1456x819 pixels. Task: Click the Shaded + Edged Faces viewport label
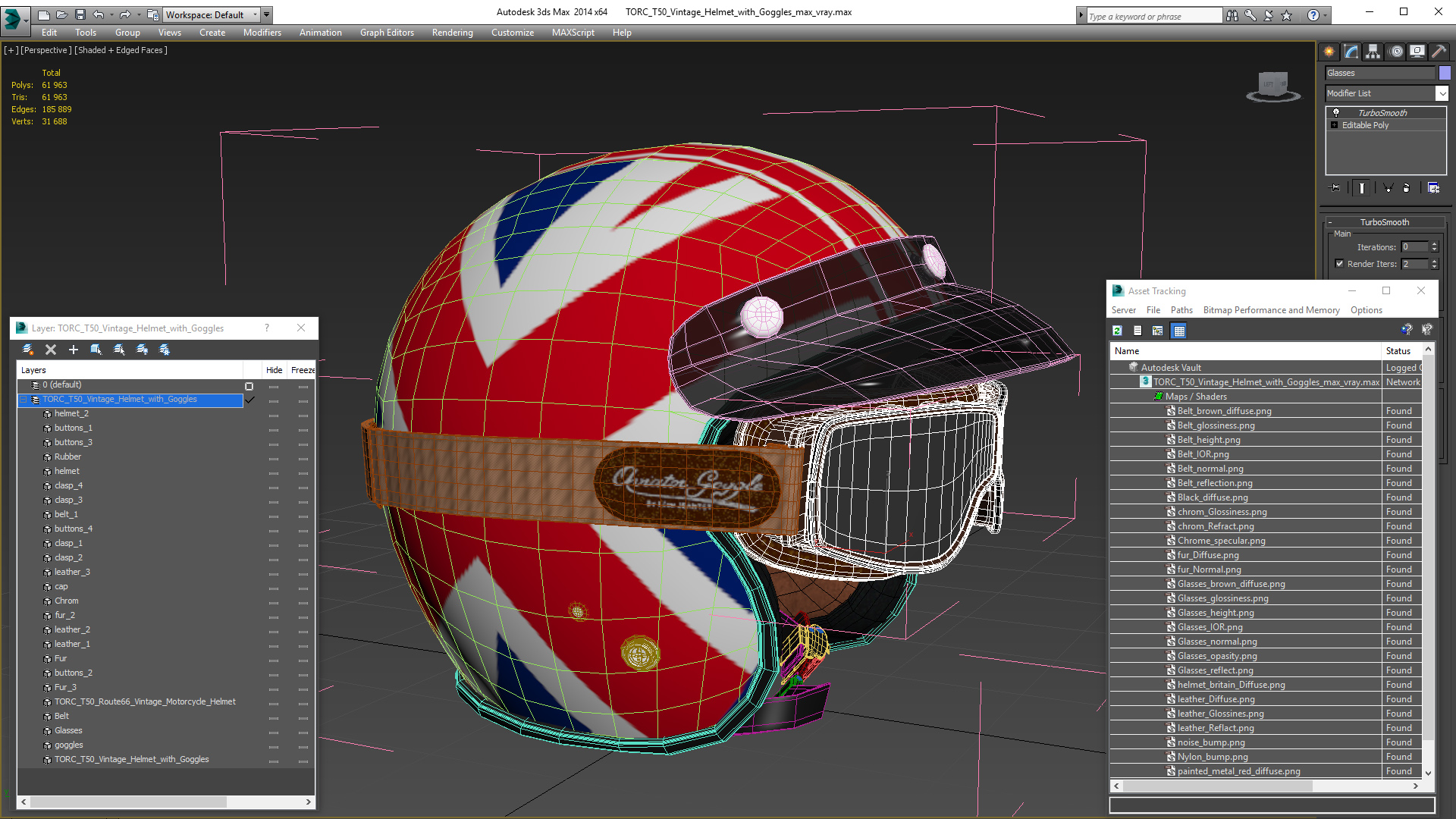coord(121,50)
